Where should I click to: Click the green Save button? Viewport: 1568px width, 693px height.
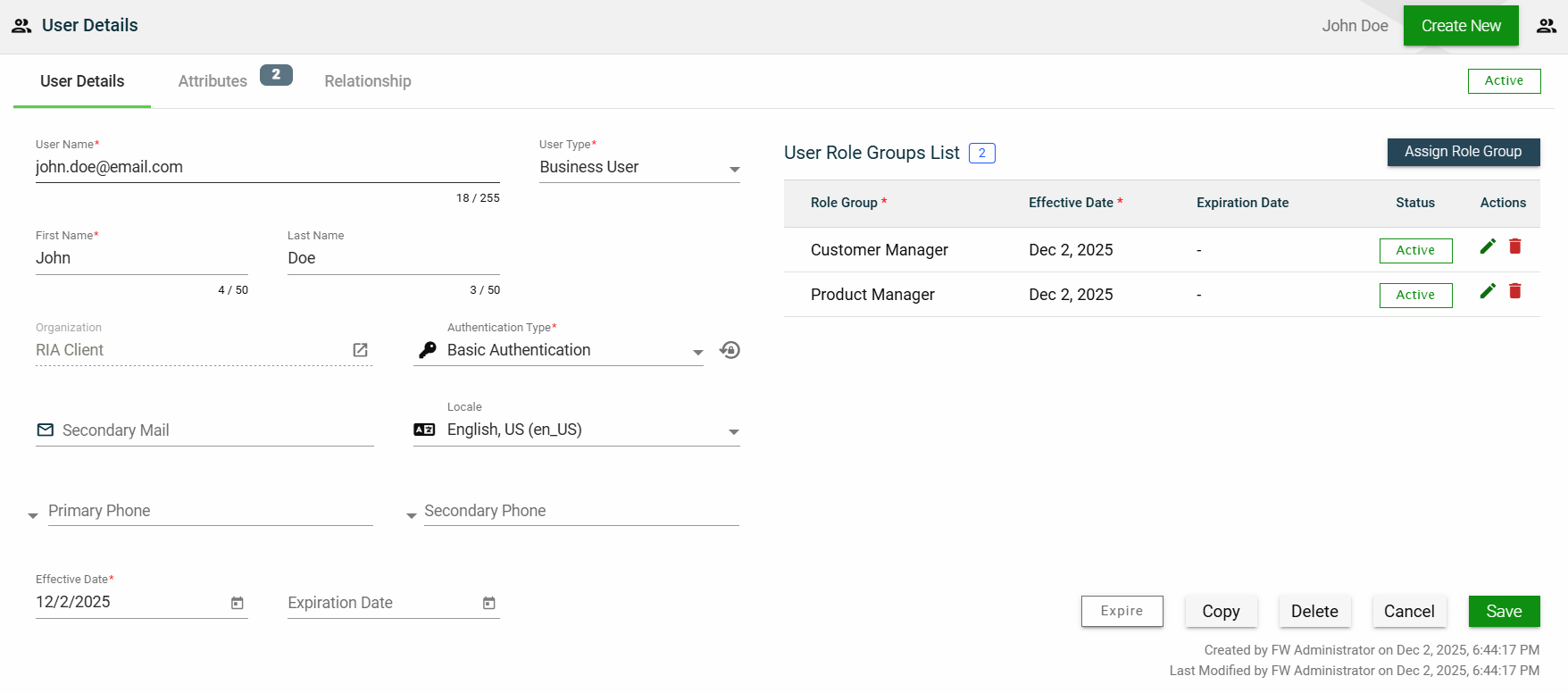point(1504,612)
